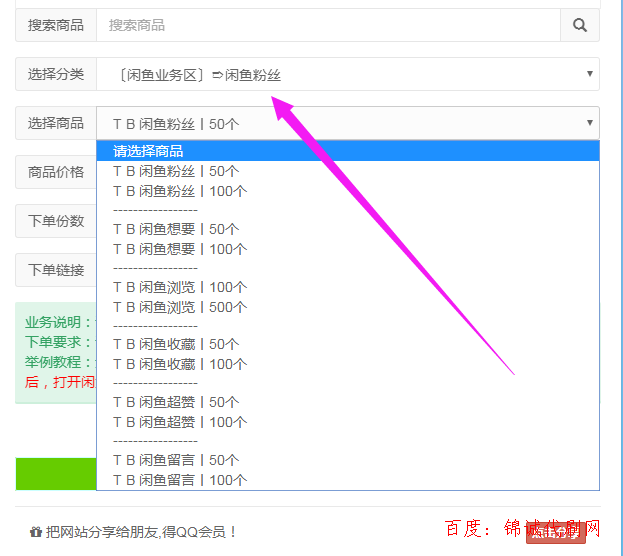Pick TB 闲鱼留言 50个 option
This screenshot has height=556, width=623.
pyautogui.click(x=176, y=461)
